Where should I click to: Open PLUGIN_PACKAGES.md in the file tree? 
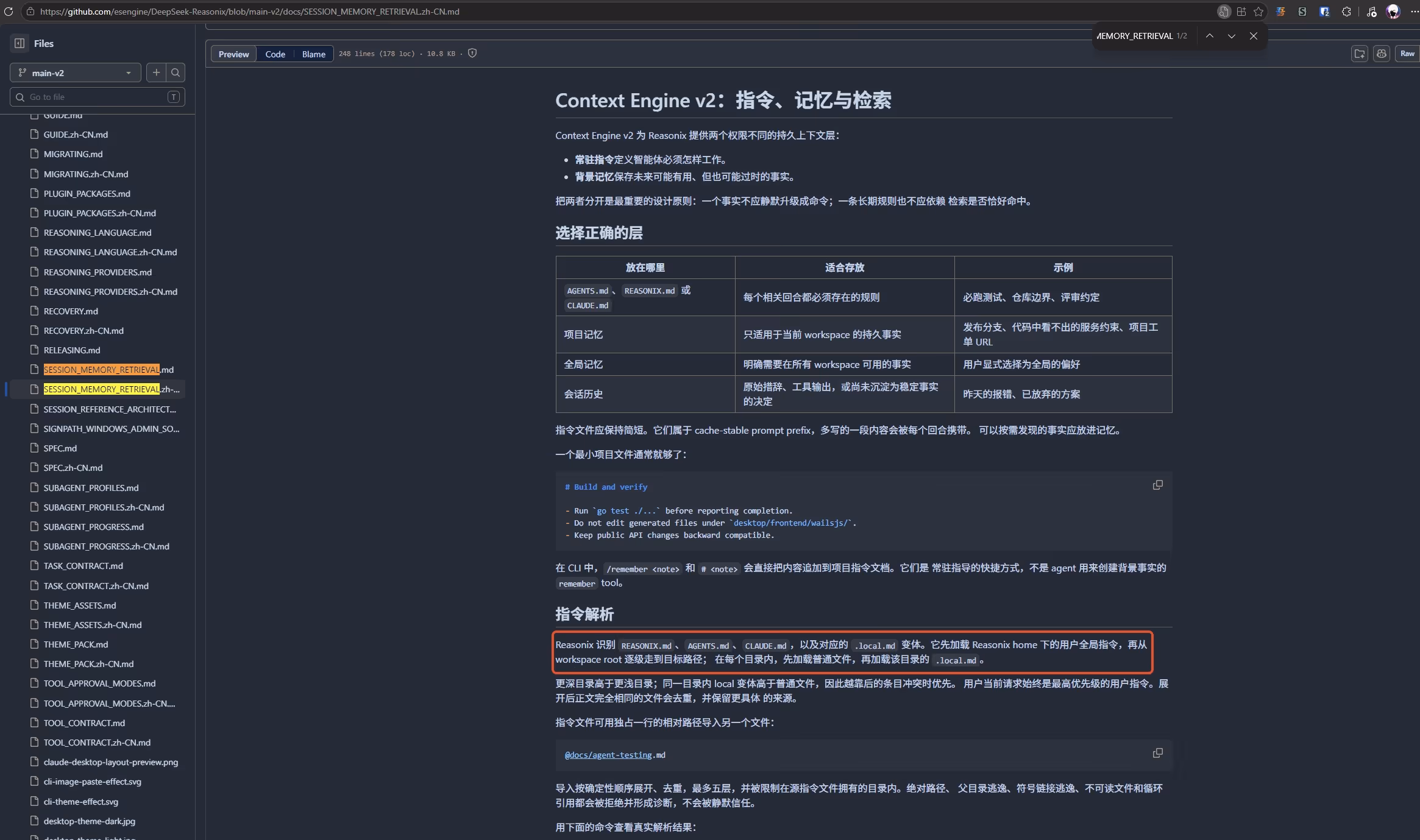(x=87, y=194)
